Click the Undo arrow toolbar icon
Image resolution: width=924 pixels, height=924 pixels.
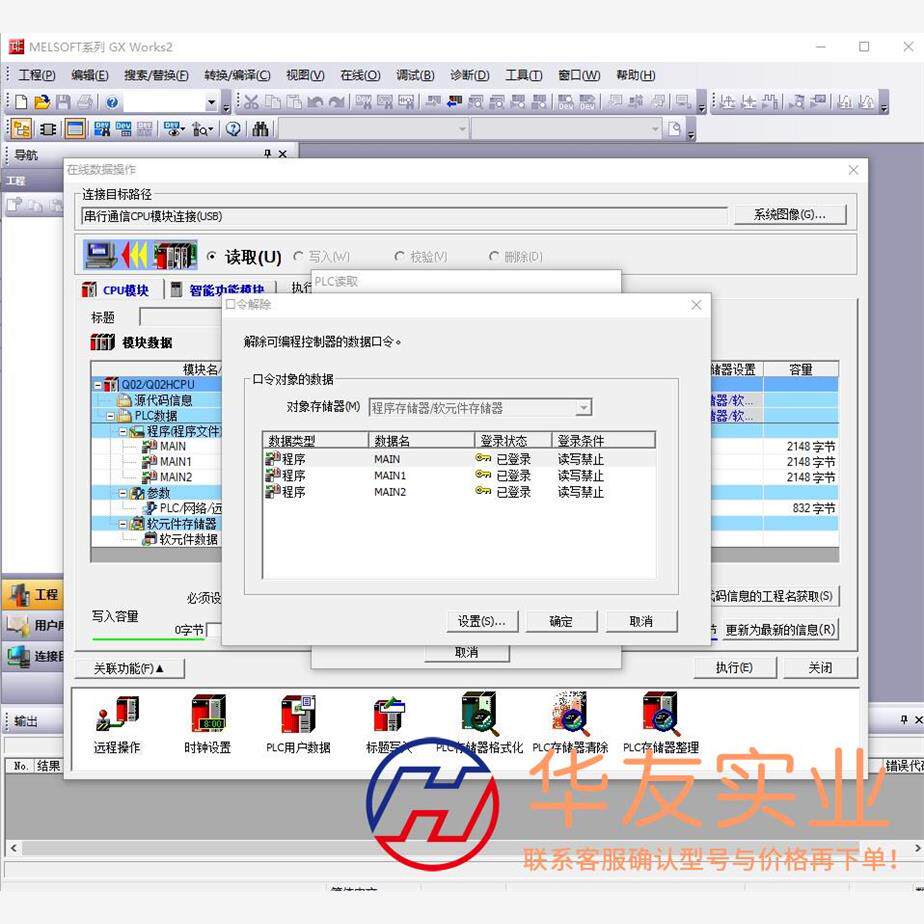[315, 102]
